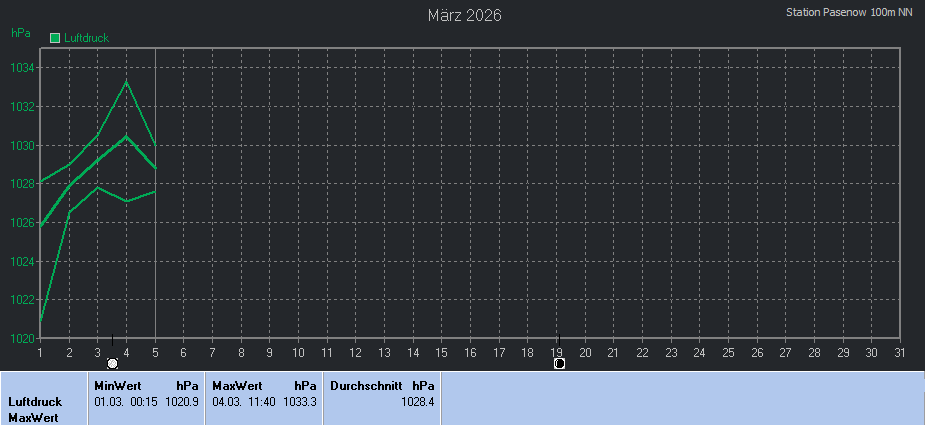925x425 pixels.
Task: Click the pressure peak at day 4
Action: 126,81
